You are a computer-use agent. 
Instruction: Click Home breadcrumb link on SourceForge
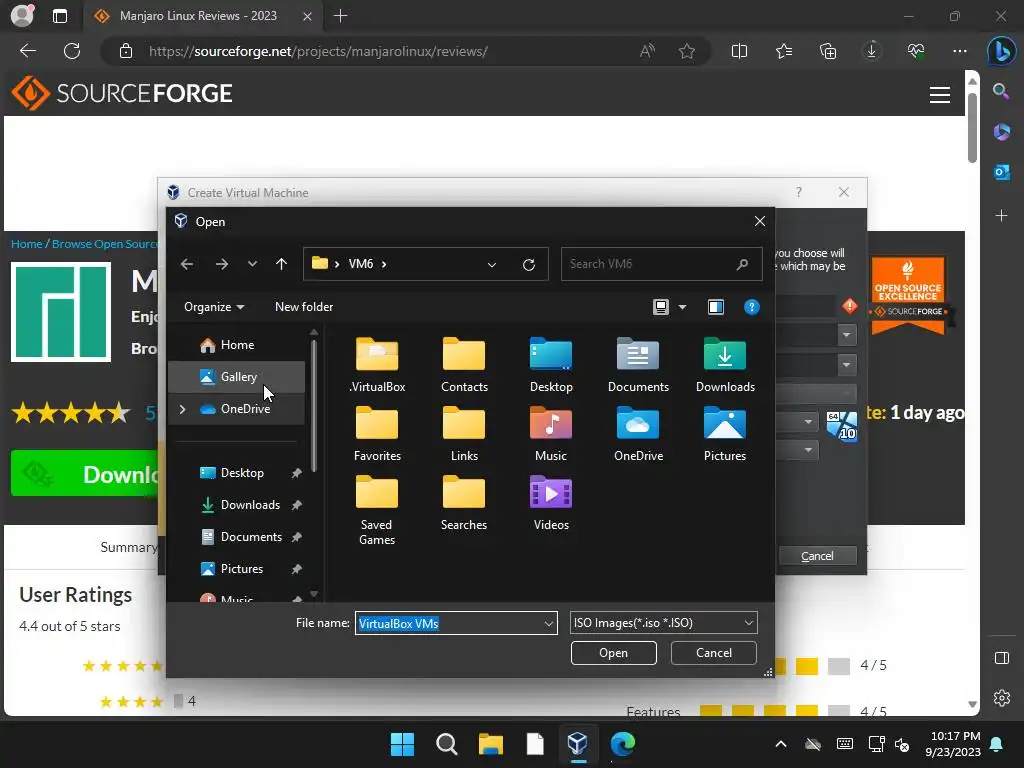(x=27, y=244)
